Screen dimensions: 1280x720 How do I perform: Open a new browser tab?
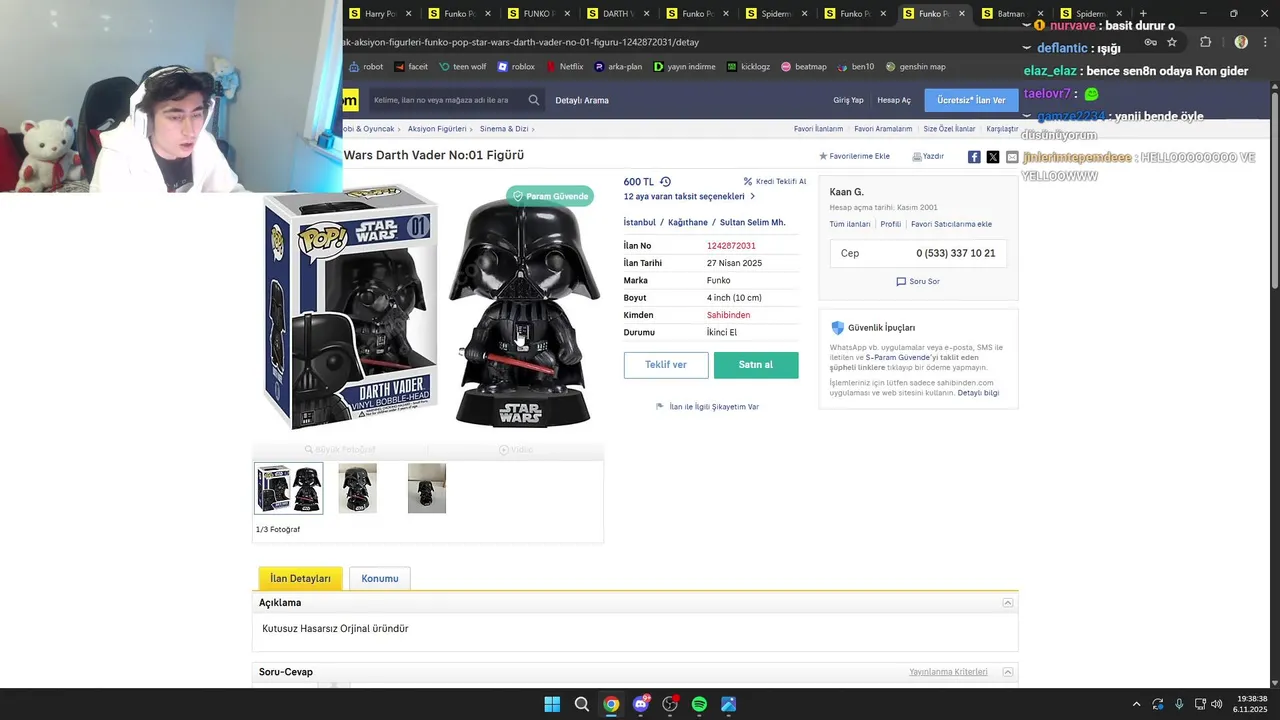pyautogui.click(x=1143, y=14)
